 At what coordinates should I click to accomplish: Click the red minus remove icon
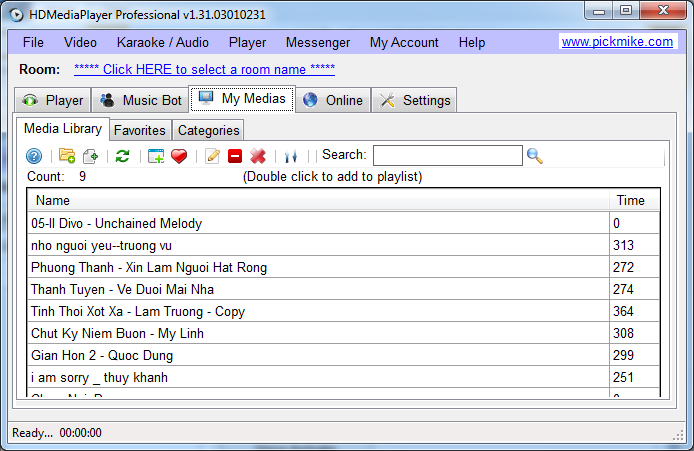coord(235,156)
